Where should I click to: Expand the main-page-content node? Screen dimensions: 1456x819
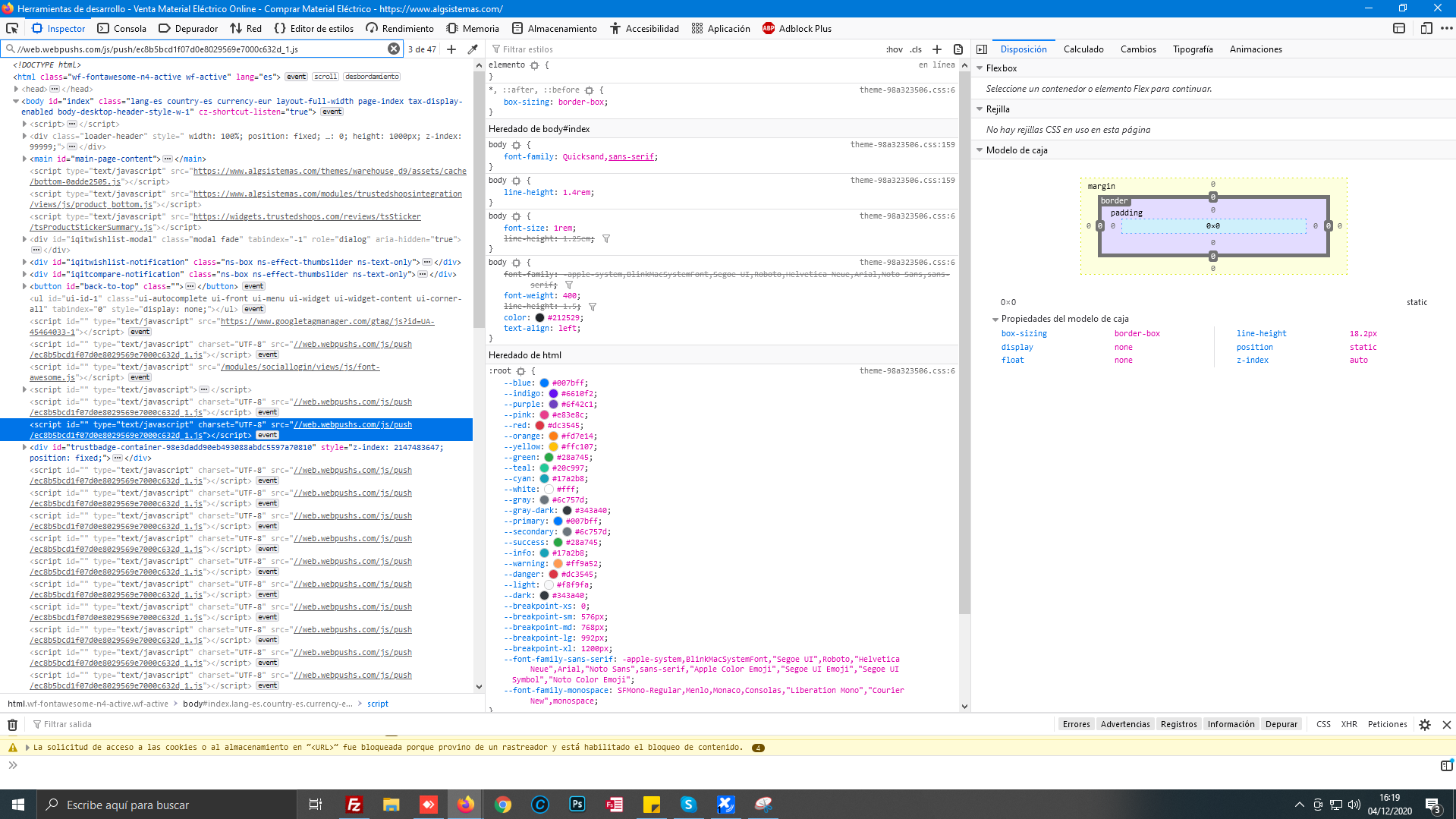tap(25, 159)
